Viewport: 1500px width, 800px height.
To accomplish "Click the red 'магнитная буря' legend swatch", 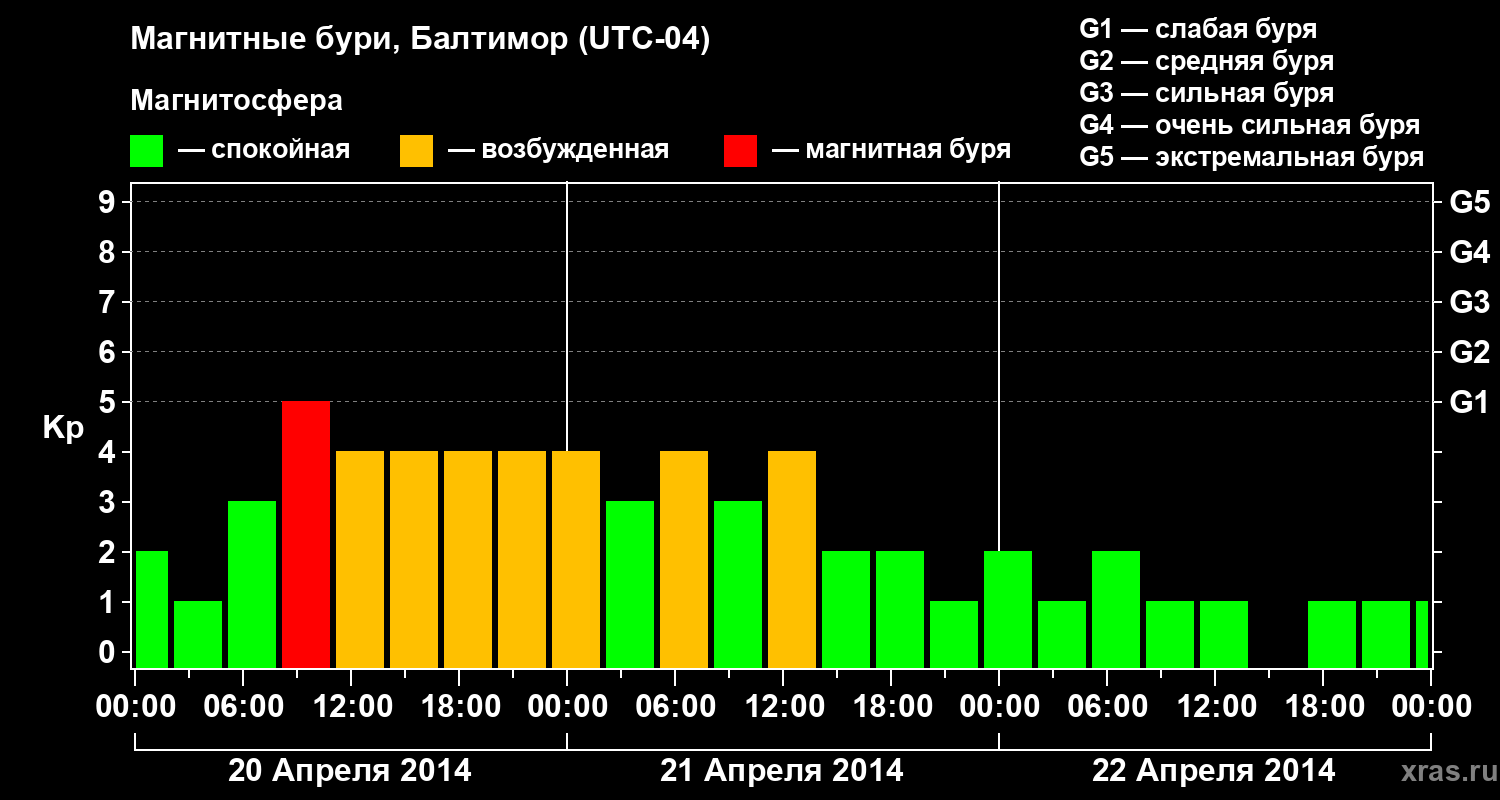I will coord(741,151).
